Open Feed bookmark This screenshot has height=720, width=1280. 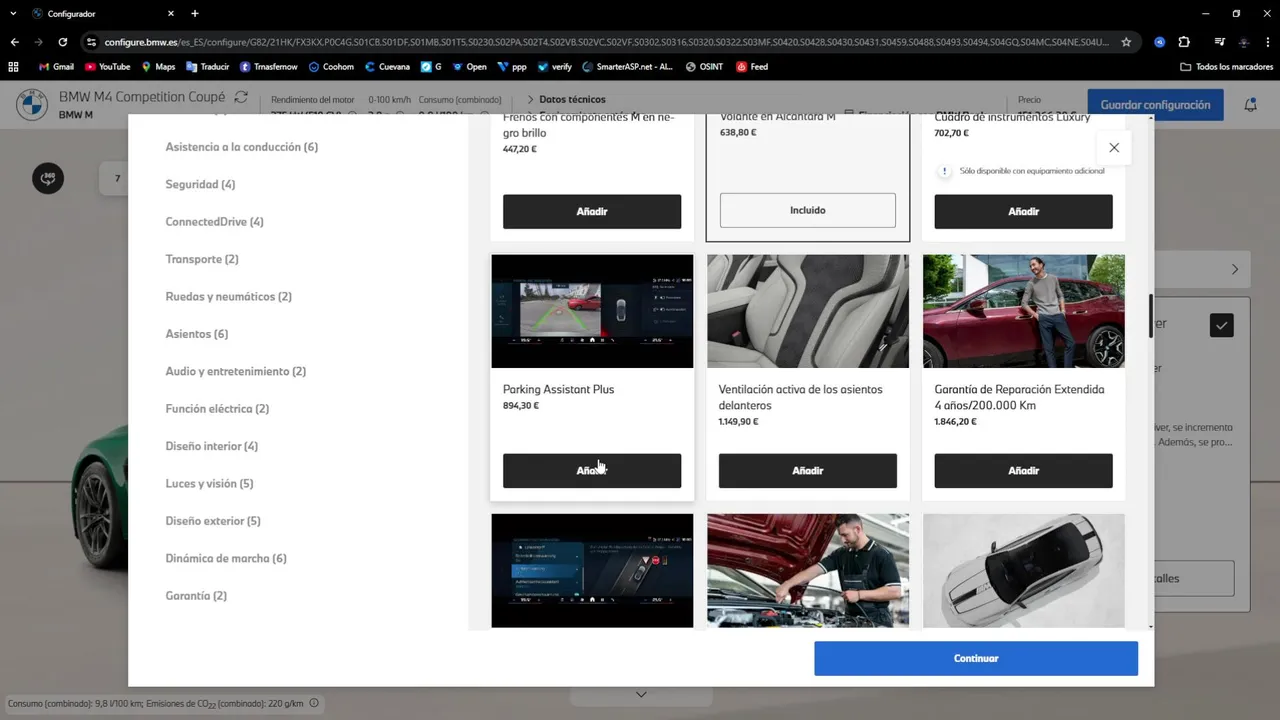pos(753,67)
